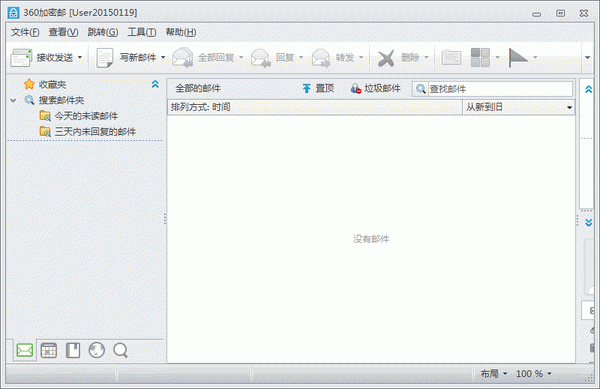Open the toolbar overflow arrow
600x389 pixels.
[x=587, y=58]
